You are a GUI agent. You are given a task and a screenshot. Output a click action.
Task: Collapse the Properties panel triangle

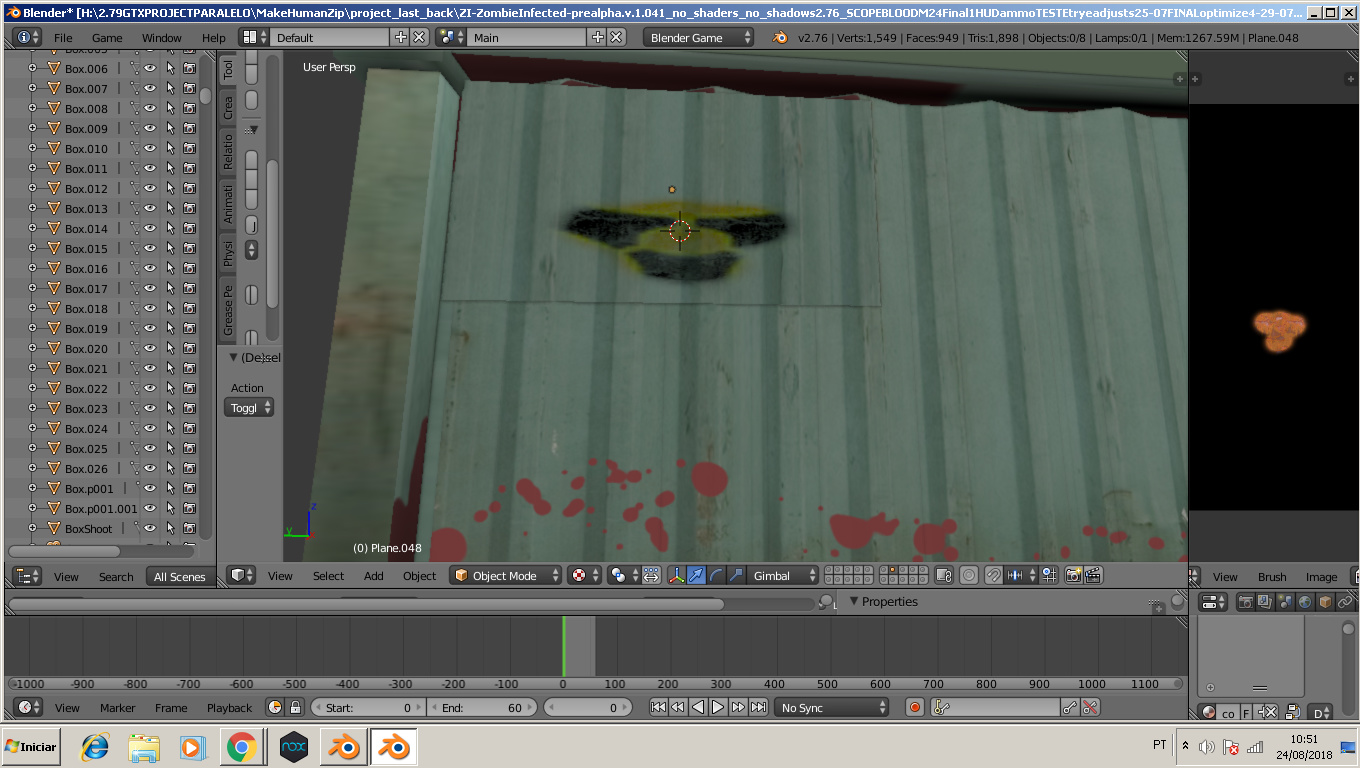pos(854,601)
